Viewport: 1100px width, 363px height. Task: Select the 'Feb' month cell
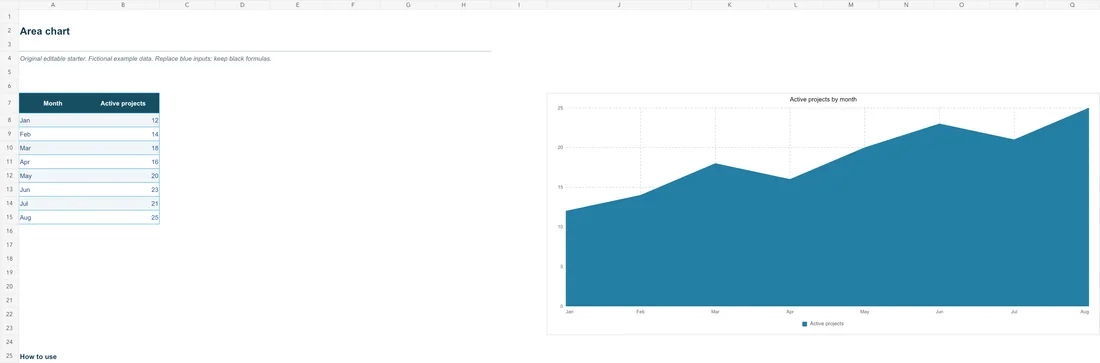[53, 134]
